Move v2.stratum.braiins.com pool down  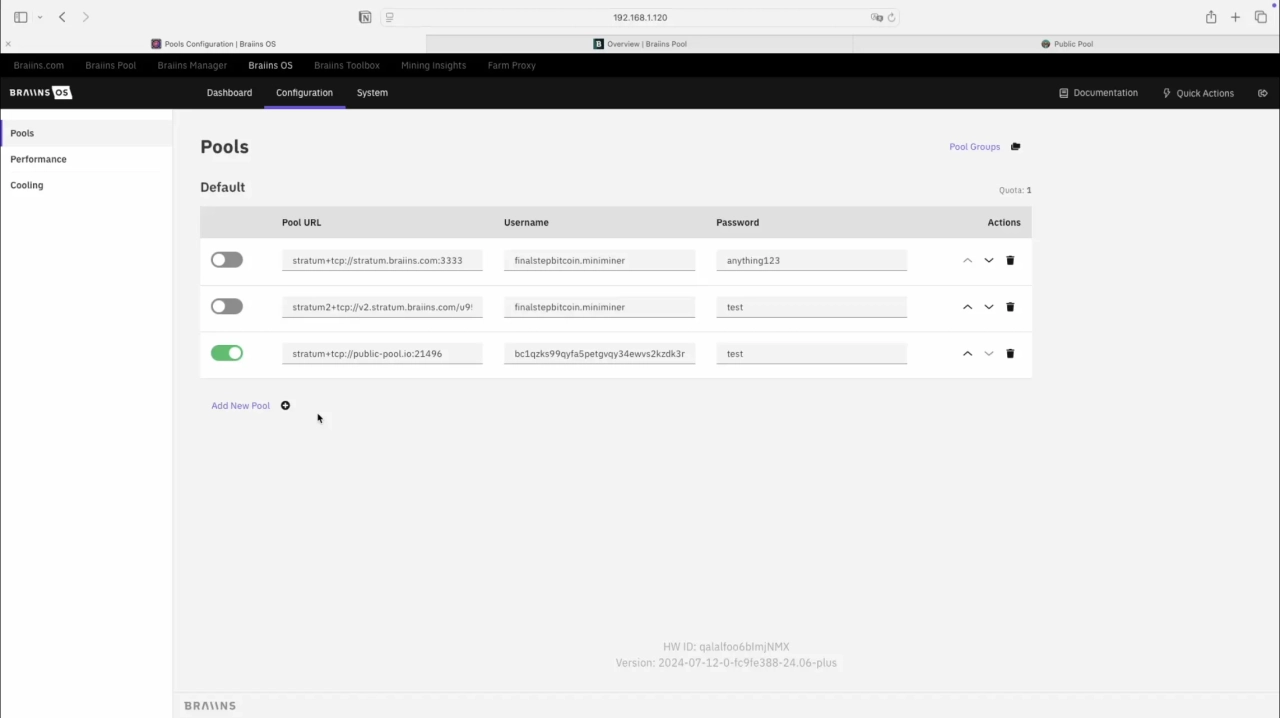pos(989,307)
